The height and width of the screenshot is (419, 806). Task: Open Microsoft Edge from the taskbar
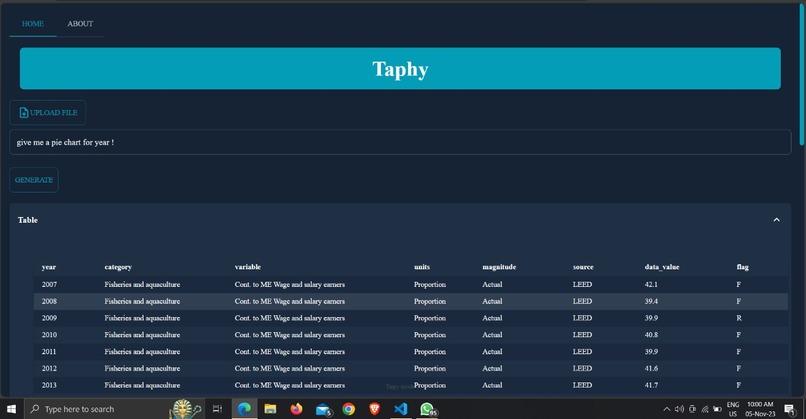[244, 409]
